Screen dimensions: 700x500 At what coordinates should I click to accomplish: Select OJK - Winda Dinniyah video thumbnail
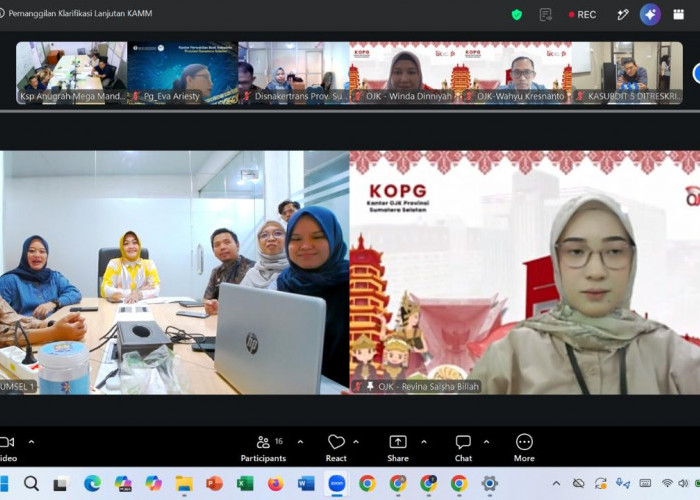pos(405,73)
